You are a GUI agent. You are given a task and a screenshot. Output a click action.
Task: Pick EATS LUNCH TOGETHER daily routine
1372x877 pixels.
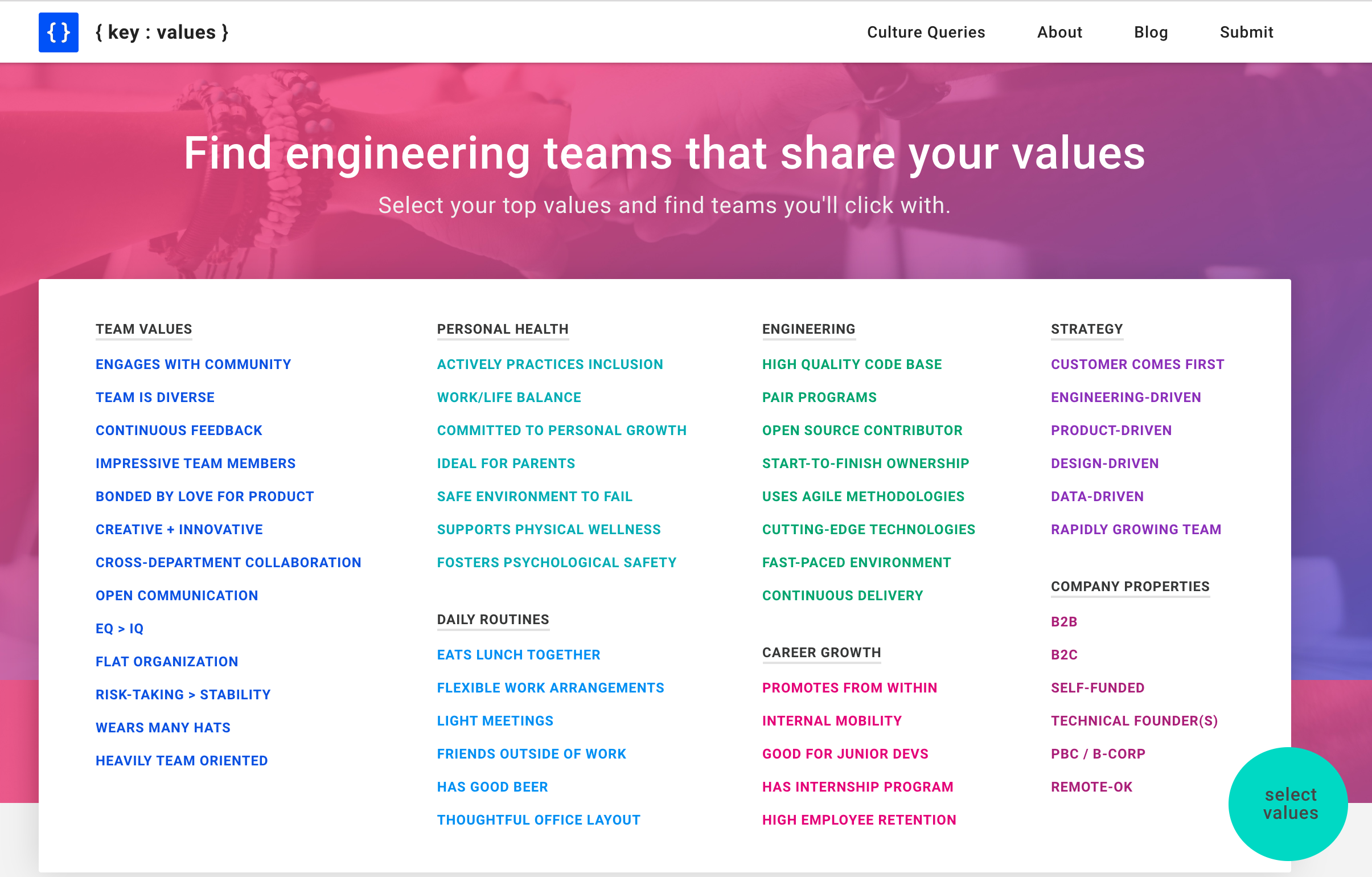coord(519,654)
